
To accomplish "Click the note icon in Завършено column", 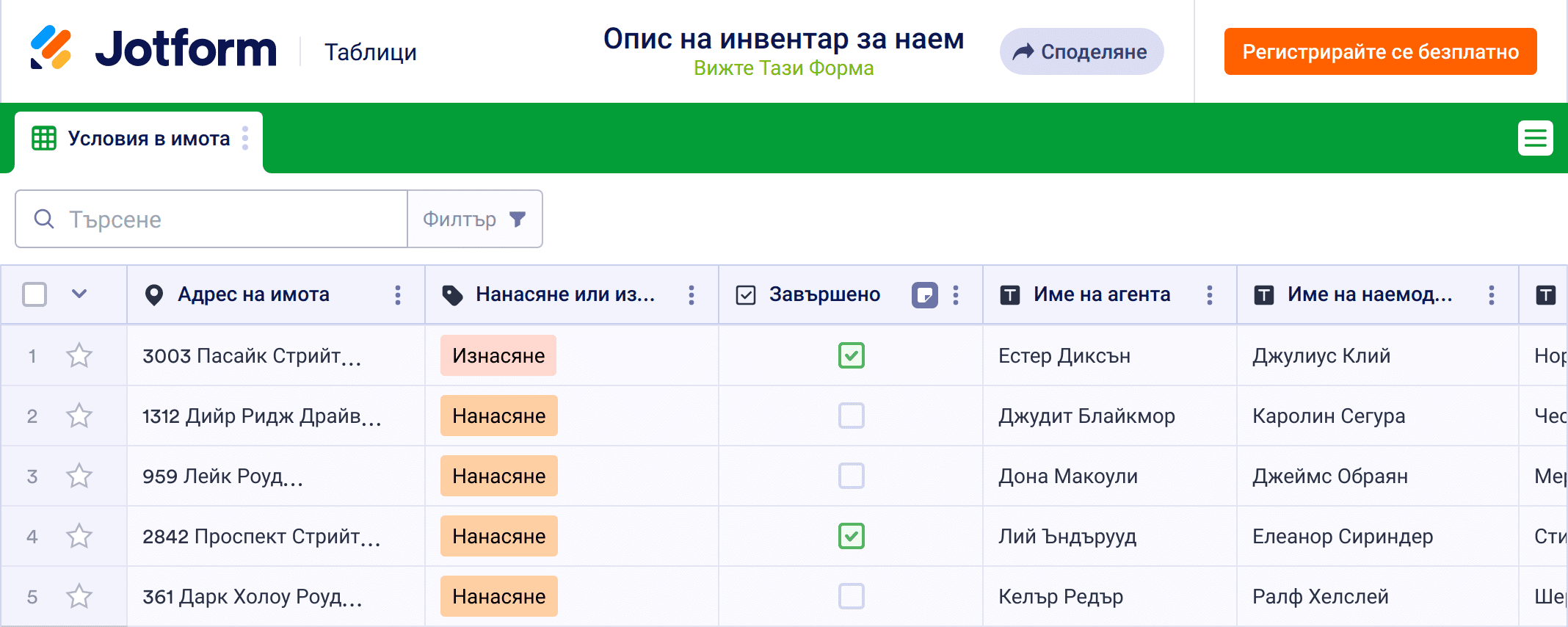I will coord(924,295).
